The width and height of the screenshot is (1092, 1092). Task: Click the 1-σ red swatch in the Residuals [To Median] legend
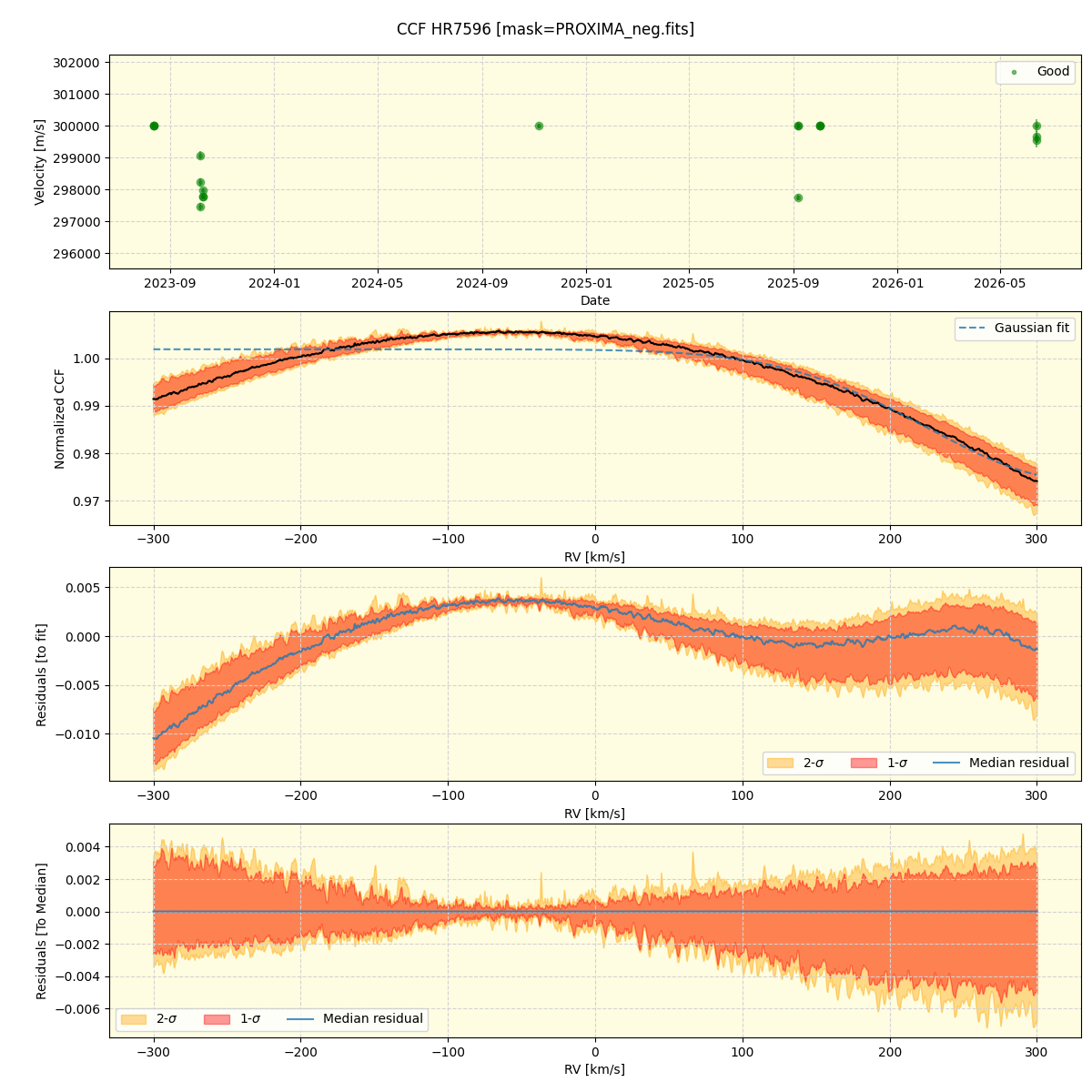[x=217, y=1019]
